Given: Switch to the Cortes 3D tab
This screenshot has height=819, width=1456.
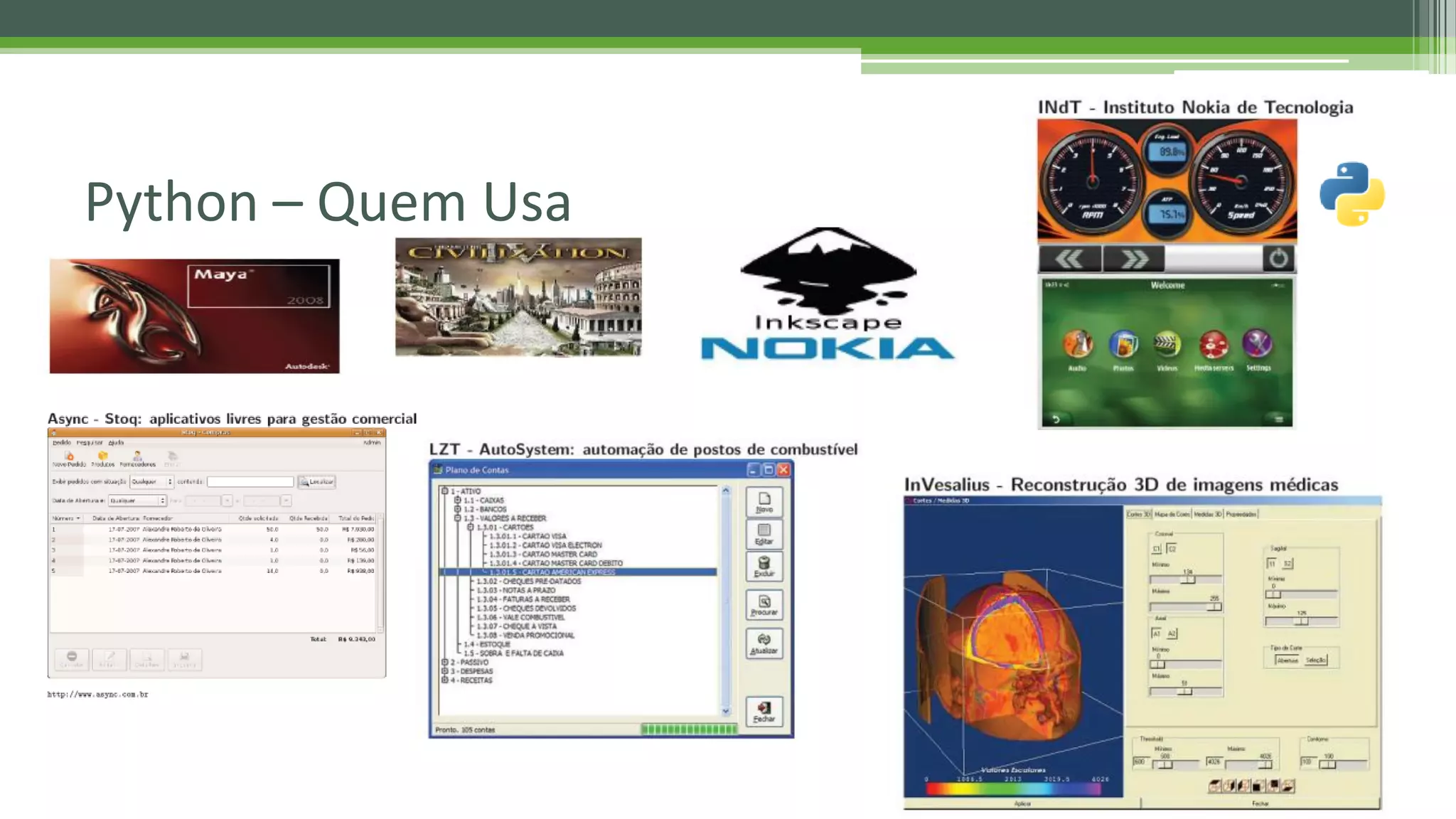Looking at the screenshot, I should pos(1139,514).
